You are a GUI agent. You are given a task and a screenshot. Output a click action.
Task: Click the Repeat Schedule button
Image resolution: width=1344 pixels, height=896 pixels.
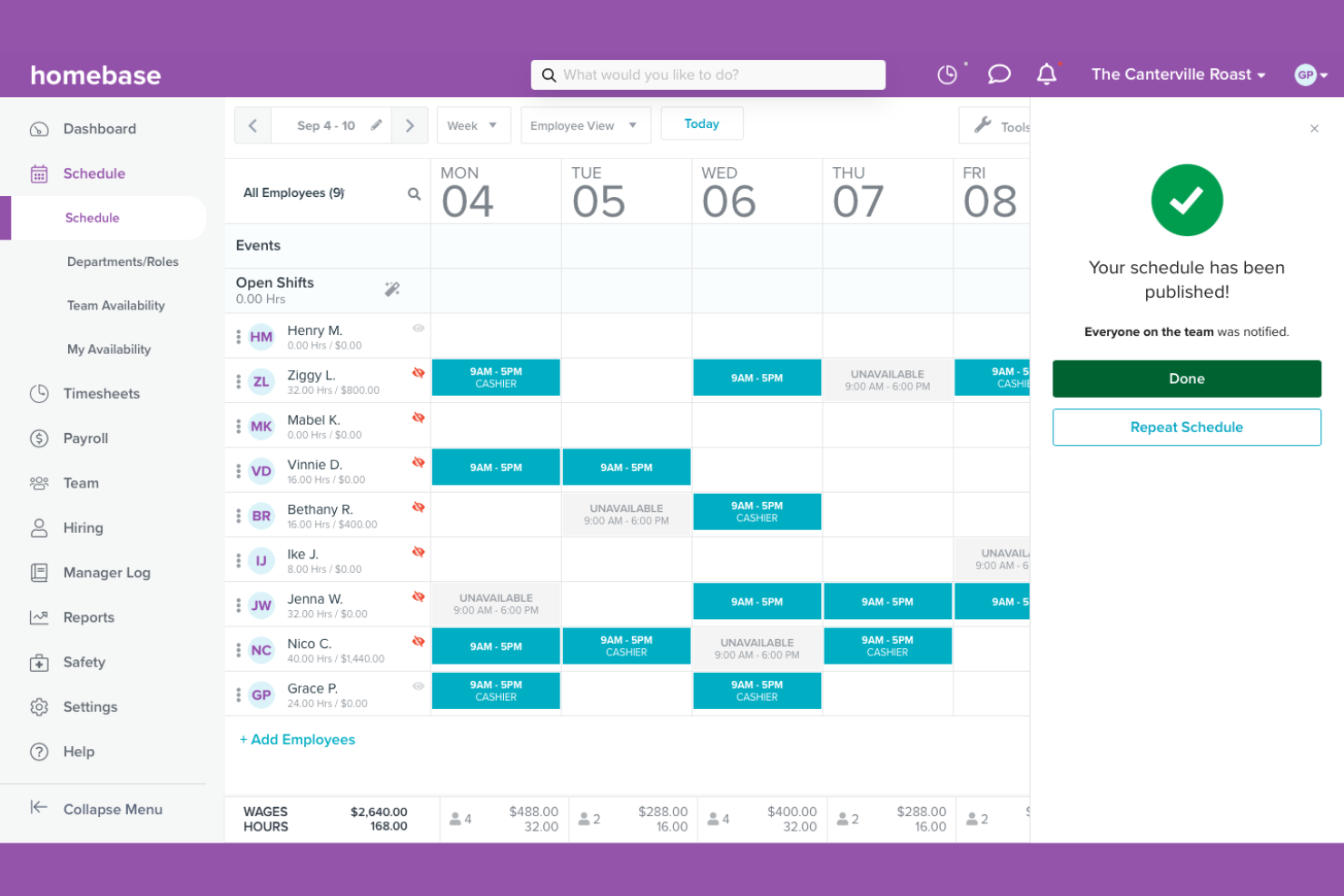[x=1186, y=427]
